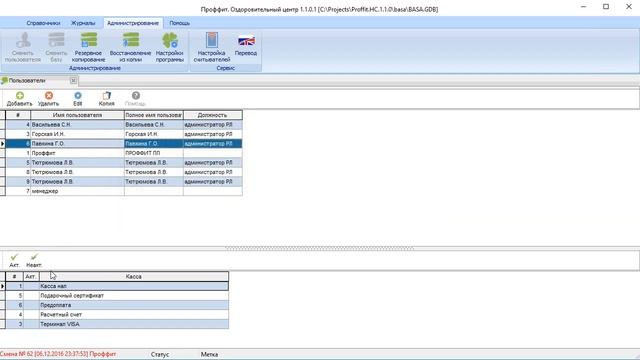
Task: Click the Акт. column header in cash table
Action: [31, 276]
